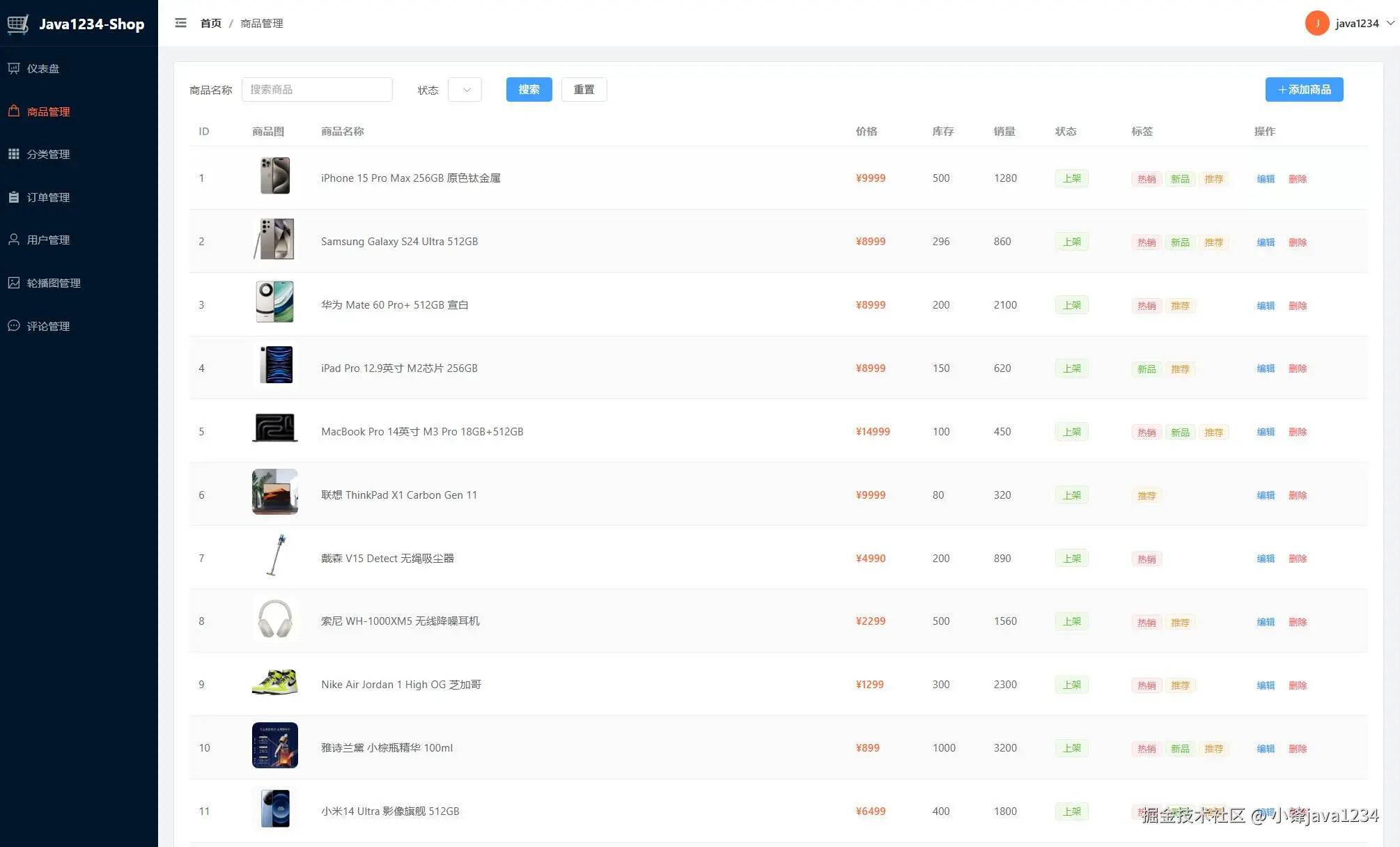
Task: Click the 评论管理 chat bubble icon
Action: pos(14,326)
